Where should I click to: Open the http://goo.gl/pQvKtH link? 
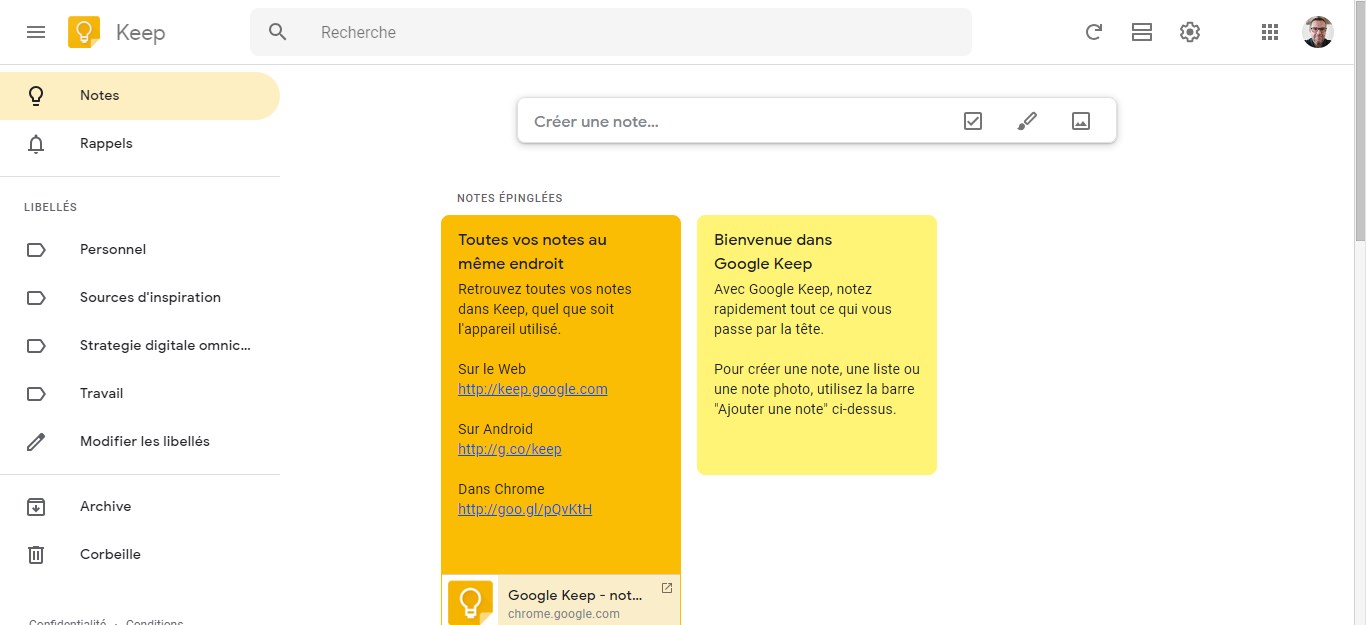click(x=525, y=509)
